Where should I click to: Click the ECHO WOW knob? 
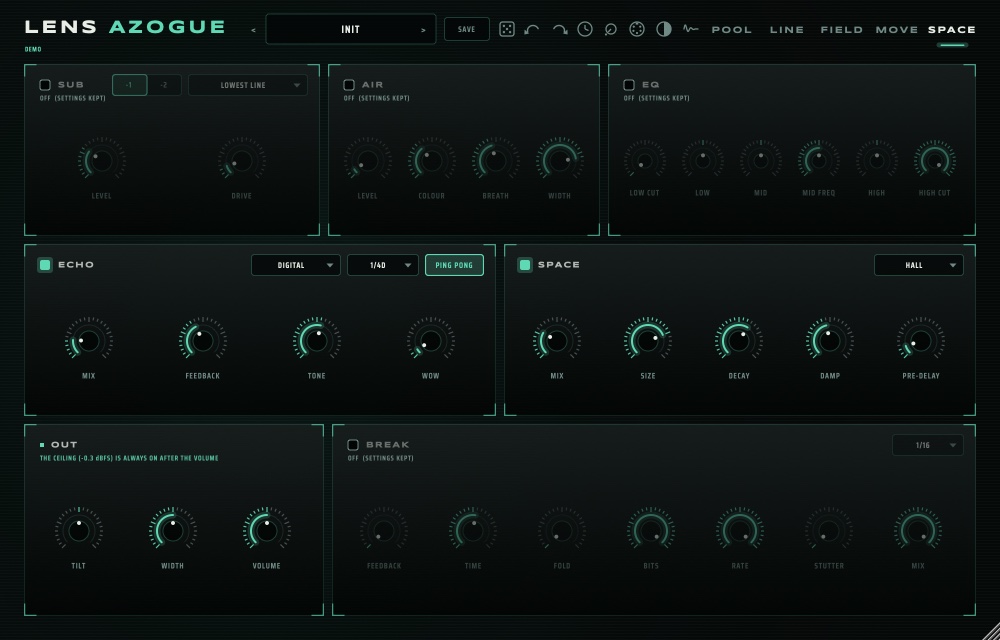pos(430,341)
